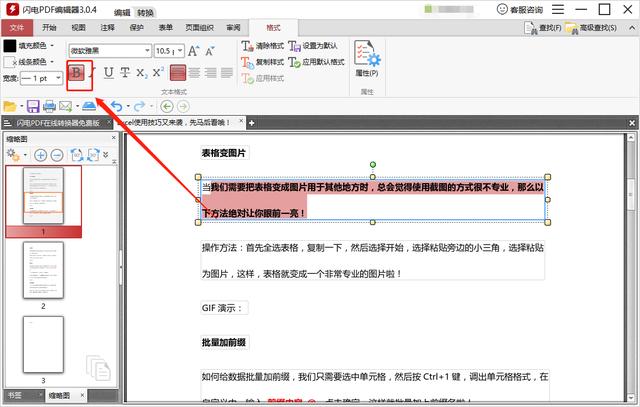Image resolution: width=640 pixels, height=407 pixels.
Task: Expand the 线条颜色 dropdown arrow
Action: tap(52, 62)
